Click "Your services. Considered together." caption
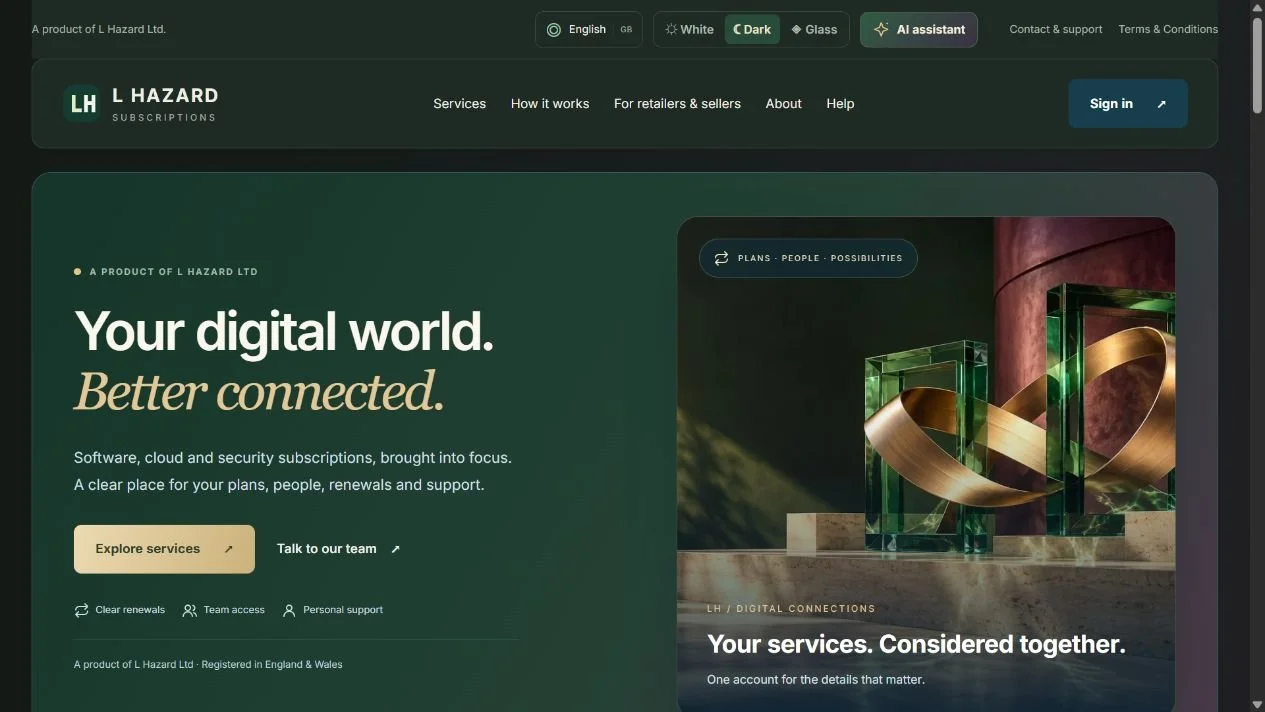The width and height of the screenshot is (1265, 712). 916,645
